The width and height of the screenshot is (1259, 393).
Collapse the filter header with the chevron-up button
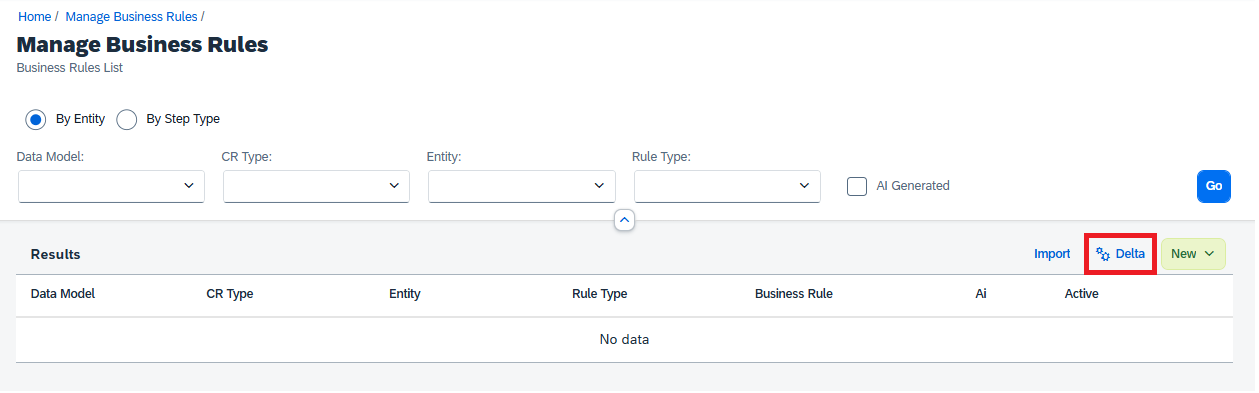point(624,220)
